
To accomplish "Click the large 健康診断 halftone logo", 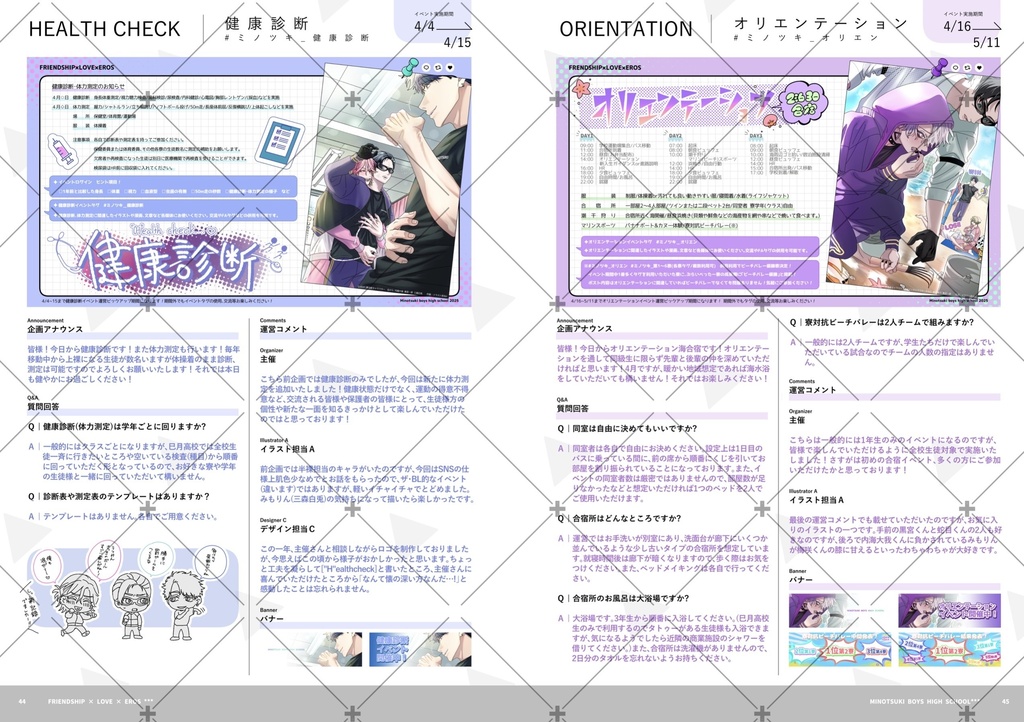I will (170, 262).
